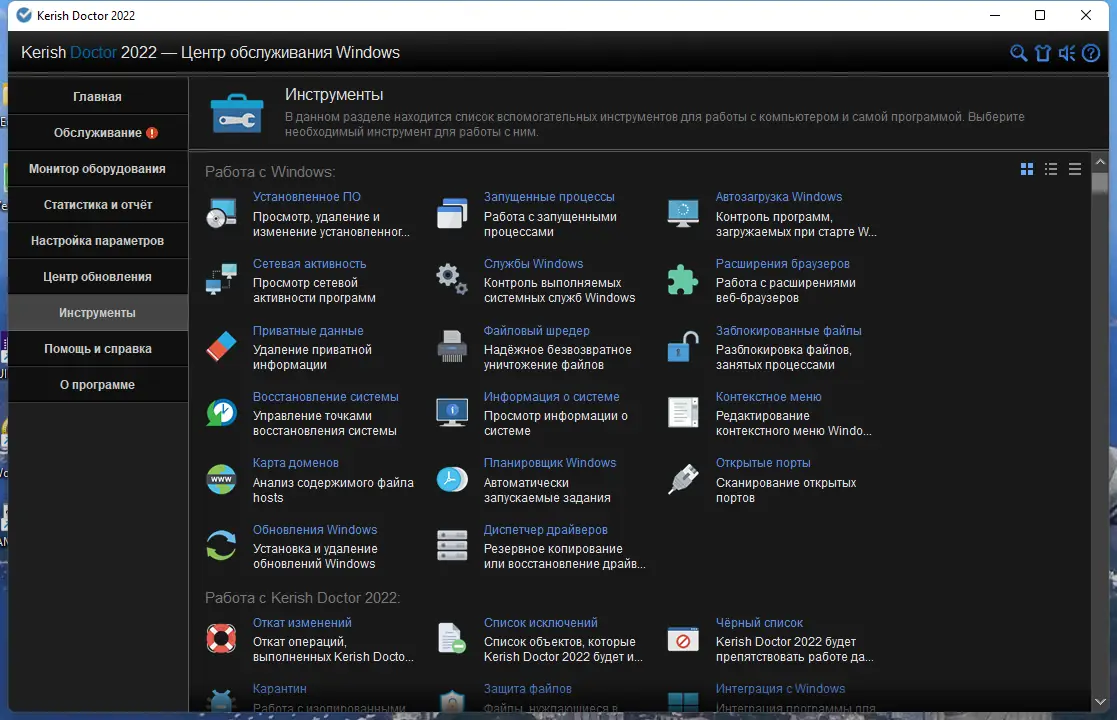Click the green puzzle Расширения браузеров icon
The width and height of the screenshot is (1117, 720).
[x=683, y=280]
